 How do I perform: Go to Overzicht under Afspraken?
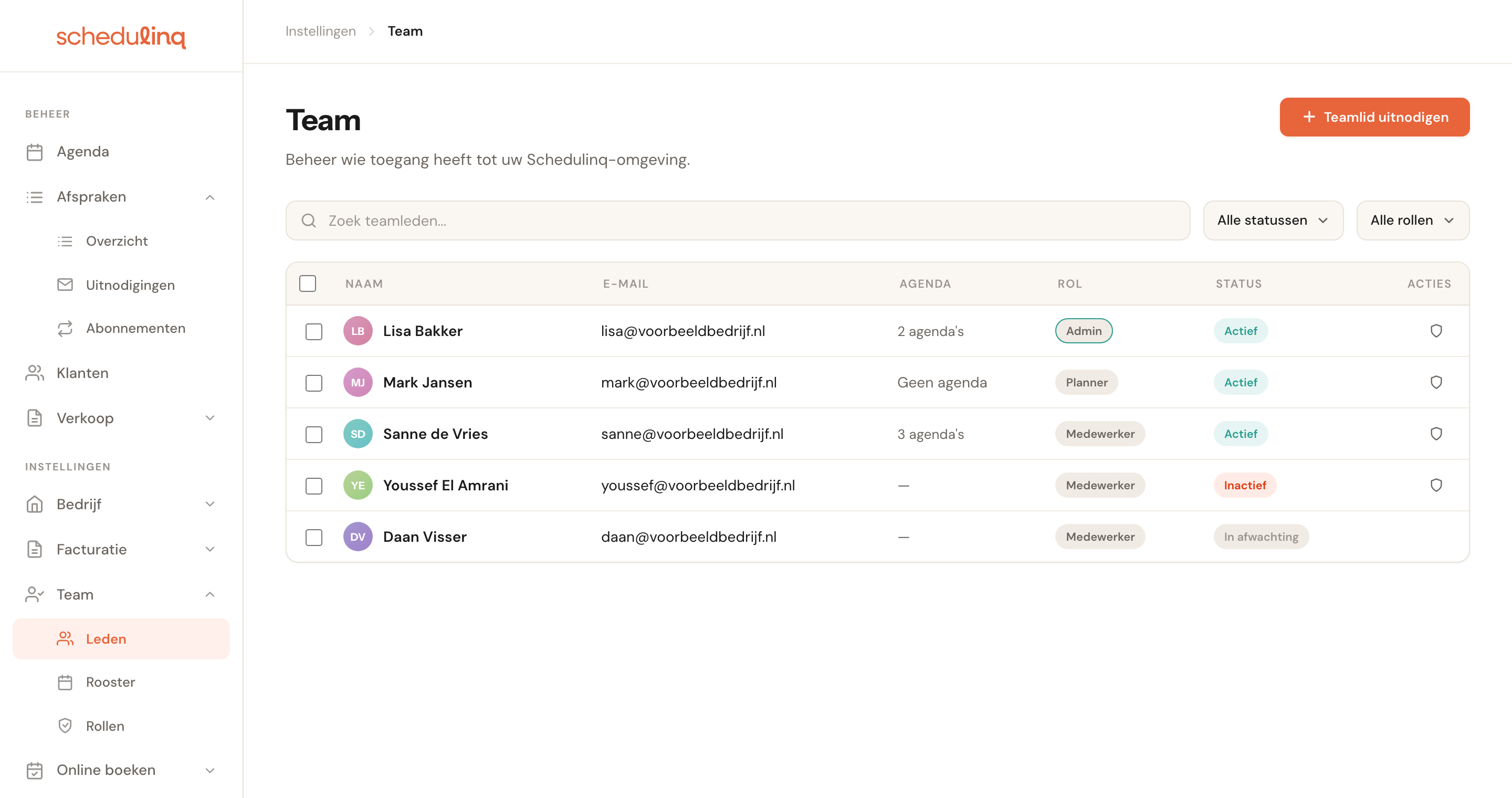click(x=121, y=241)
